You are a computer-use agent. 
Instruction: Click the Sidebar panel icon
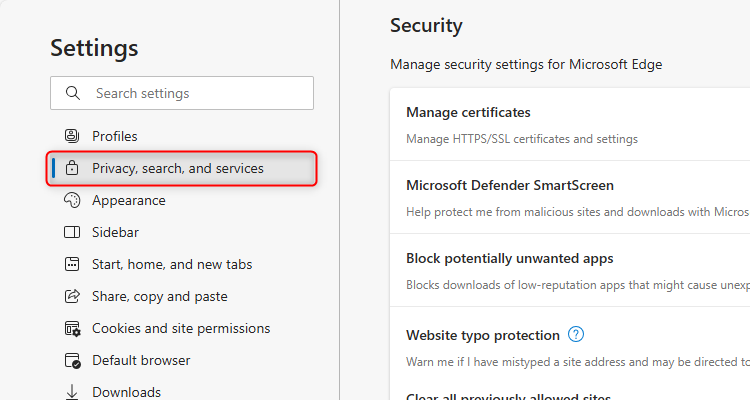coord(71,232)
